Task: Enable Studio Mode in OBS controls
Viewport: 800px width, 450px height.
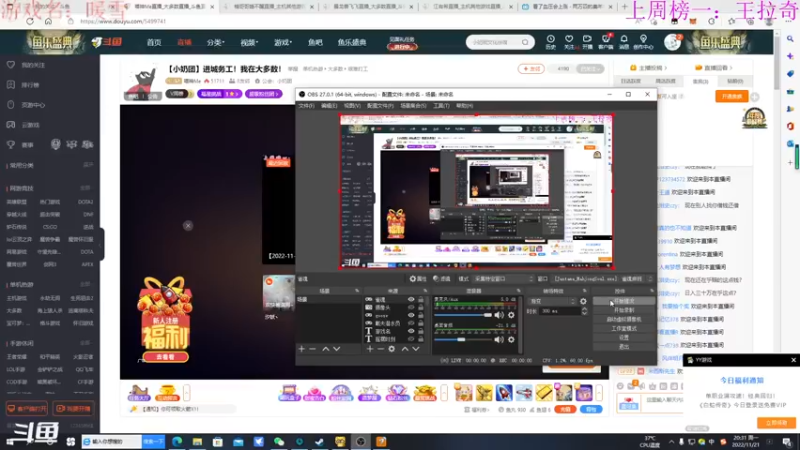Action: tap(624, 329)
